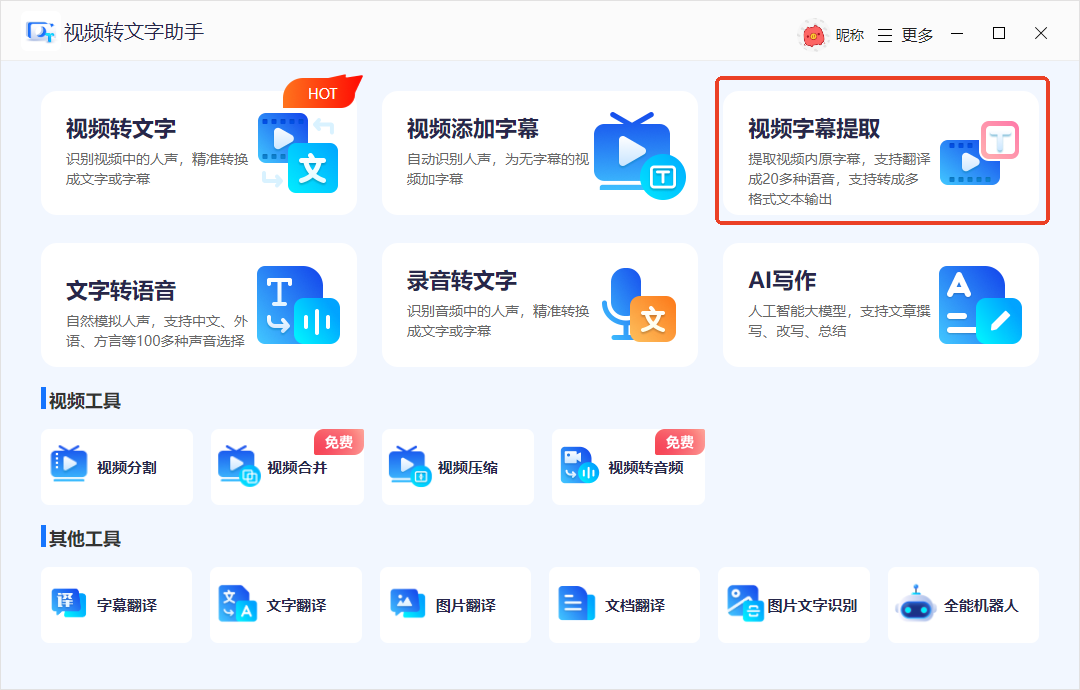Click the 文档翻译 label
Image resolution: width=1080 pixels, height=690 pixels.
635,605
